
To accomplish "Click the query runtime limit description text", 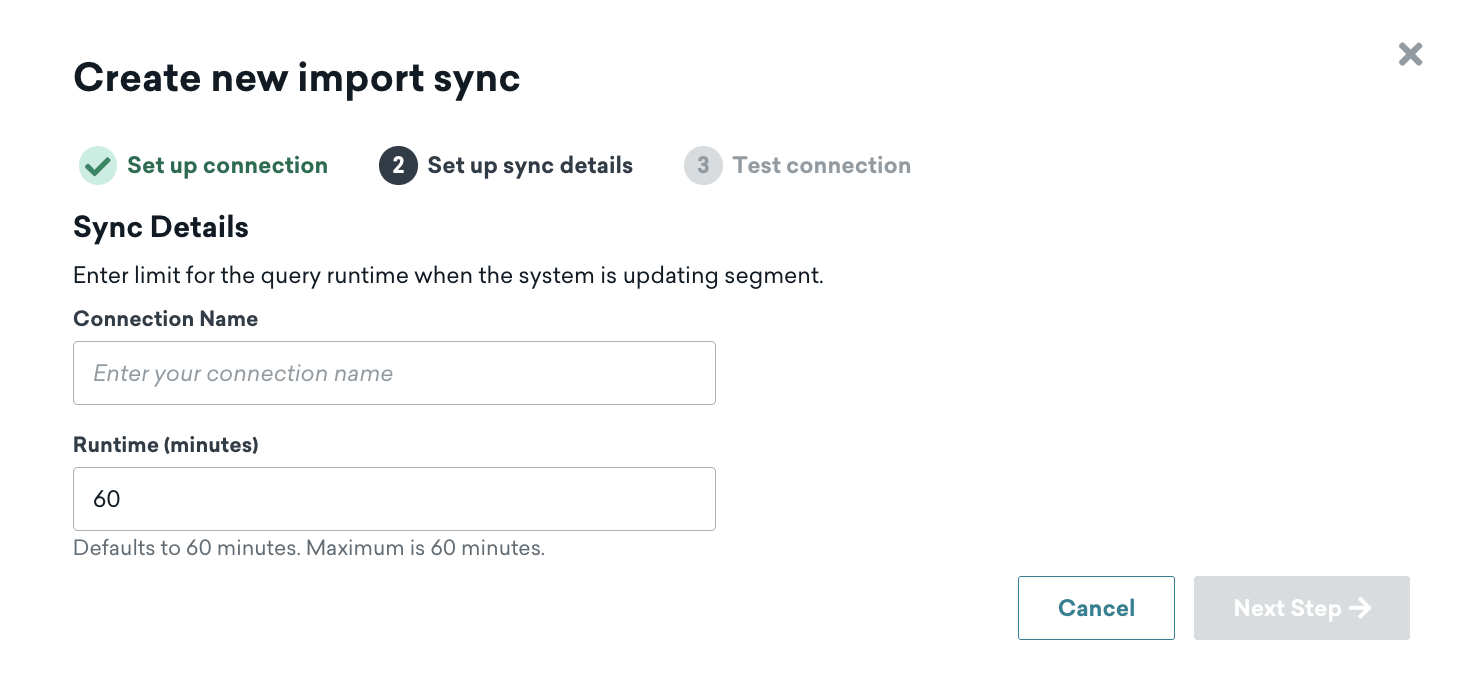I will [448, 276].
